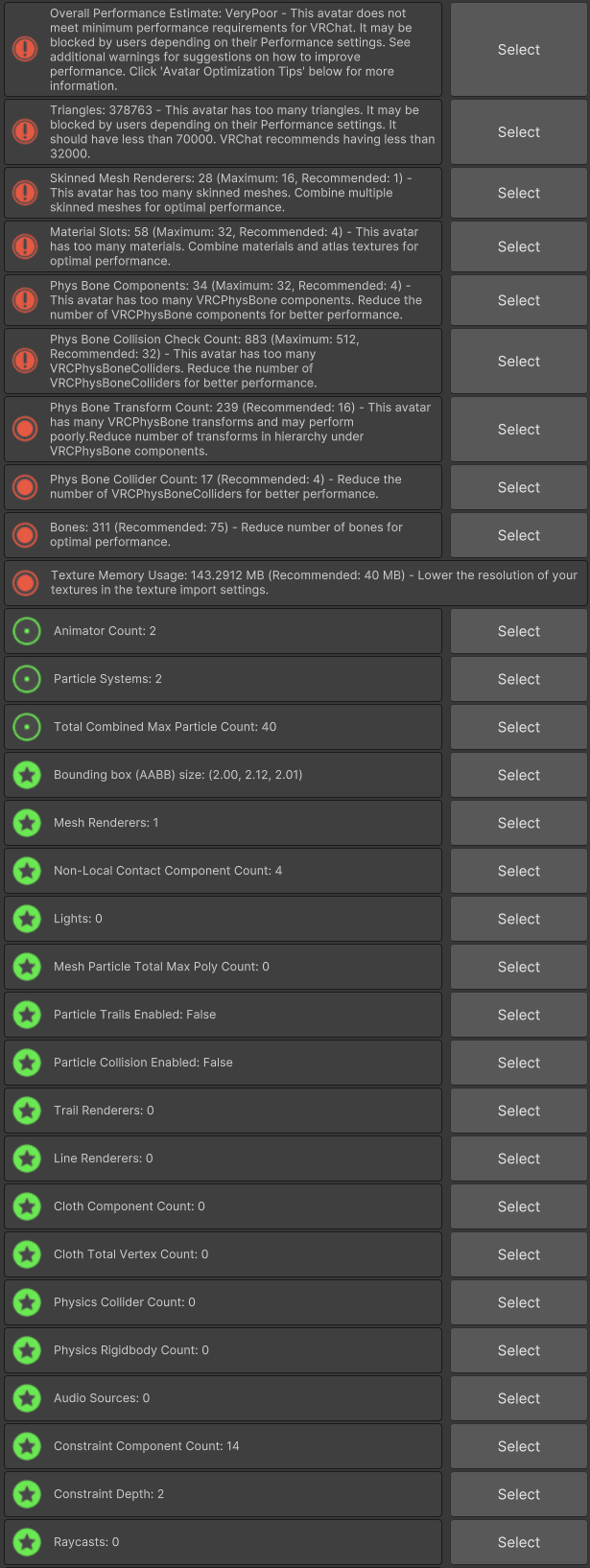Click the green circle icon beside Animator Count
This screenshot has width=590, height=1568.
(27, 631)
